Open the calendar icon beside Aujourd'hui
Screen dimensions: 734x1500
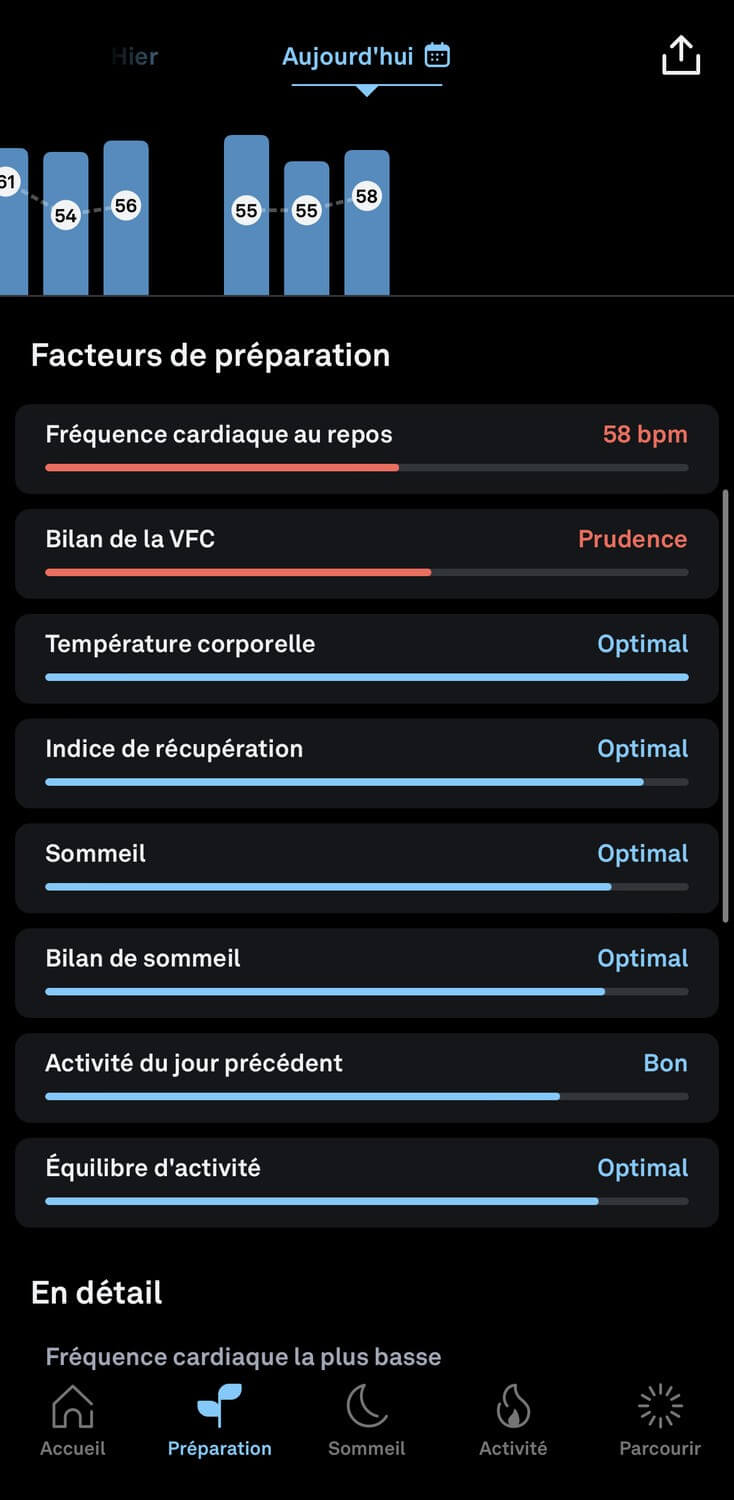coord(437,55)
